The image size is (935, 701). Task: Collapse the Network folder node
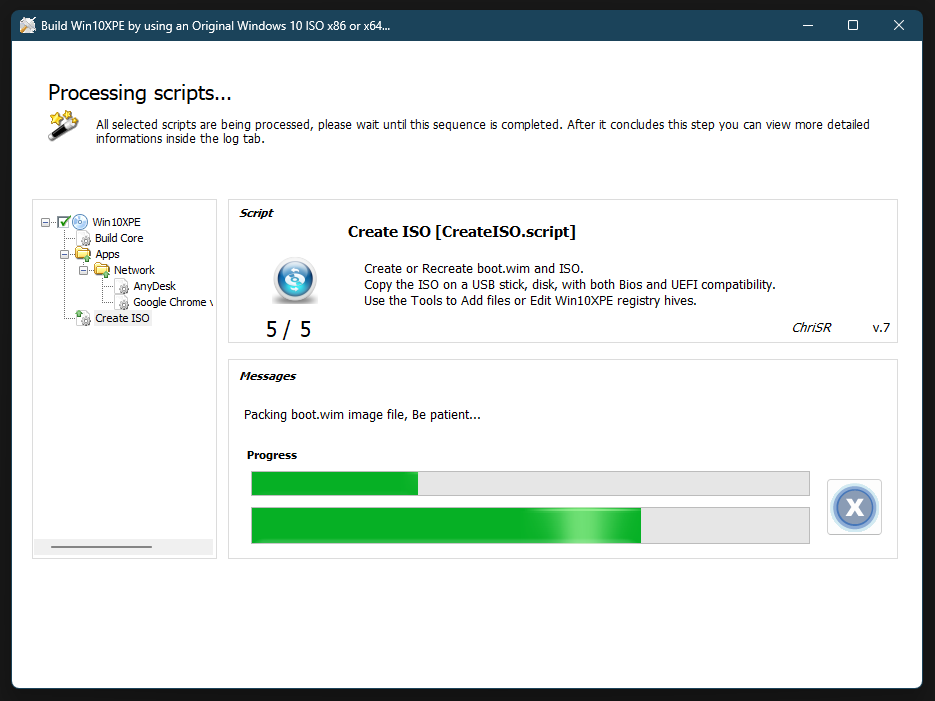(83, 271)
